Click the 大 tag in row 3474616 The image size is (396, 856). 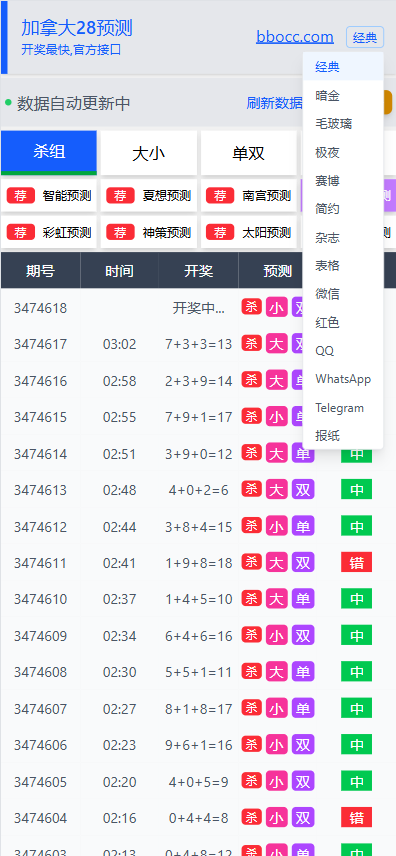click(277, 381)
